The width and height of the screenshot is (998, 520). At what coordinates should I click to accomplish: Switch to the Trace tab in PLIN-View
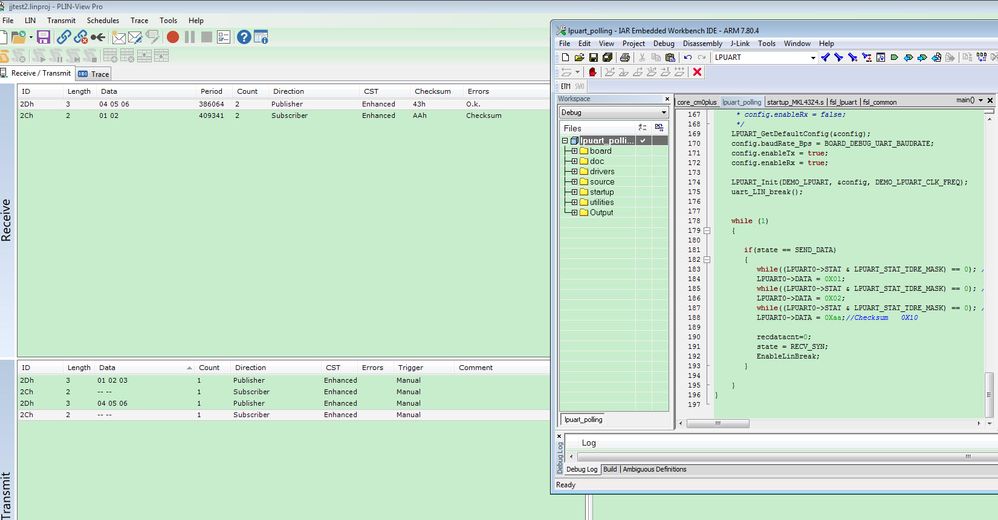point(94,74)
